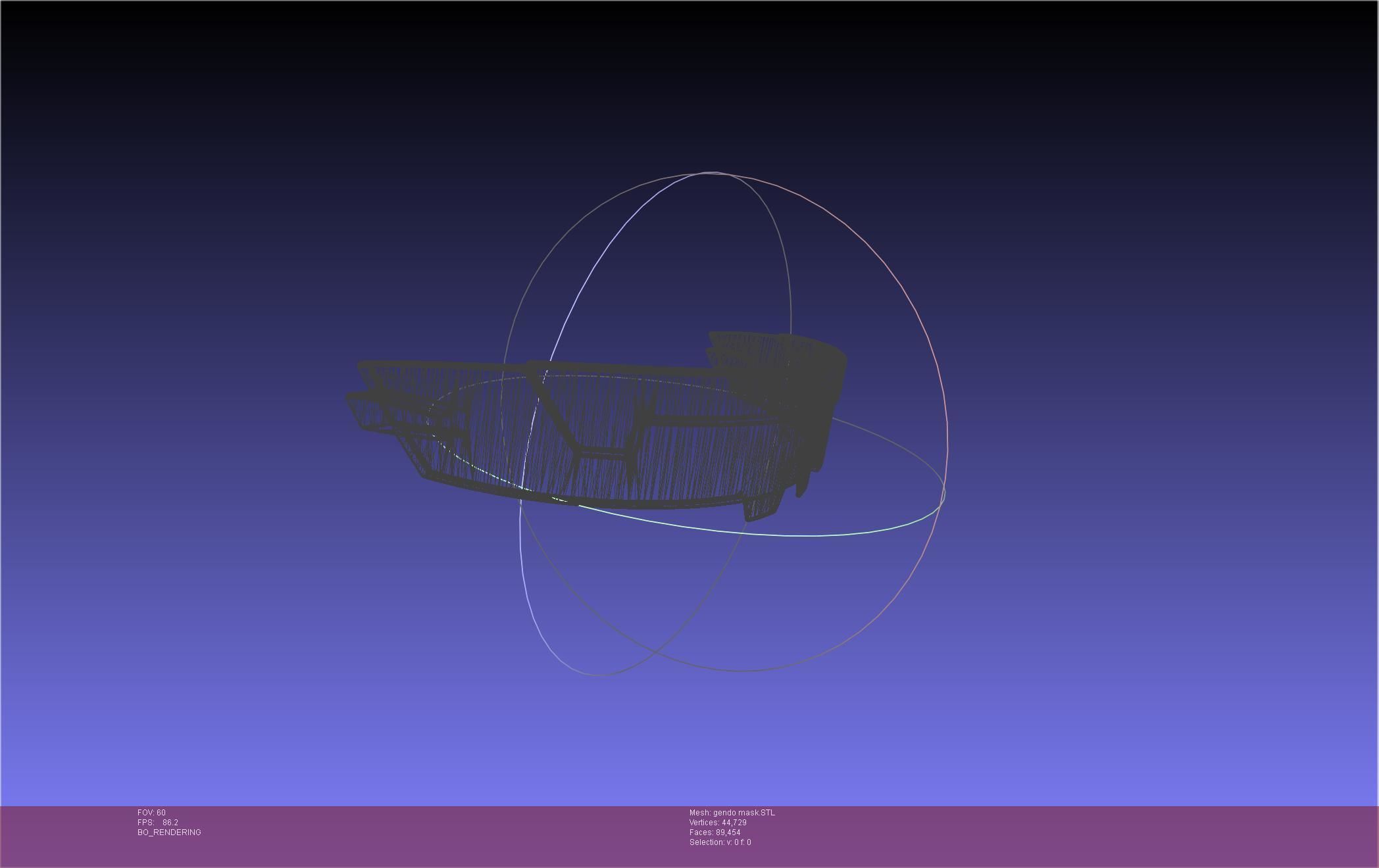Click the BO_RENDERING status label
This screenshot has width=1379, height=868.
click(x=169, y=832)
